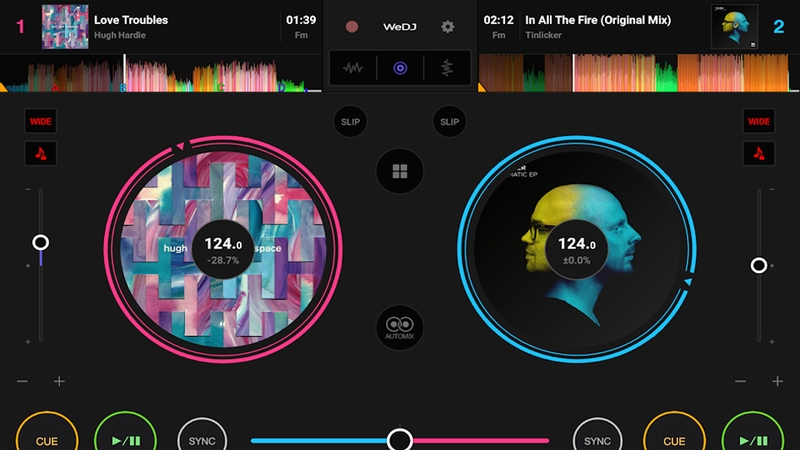Viewport: 800px width, 450px height.
Task: Start recording with the red record button
Action: click(352, 27)
